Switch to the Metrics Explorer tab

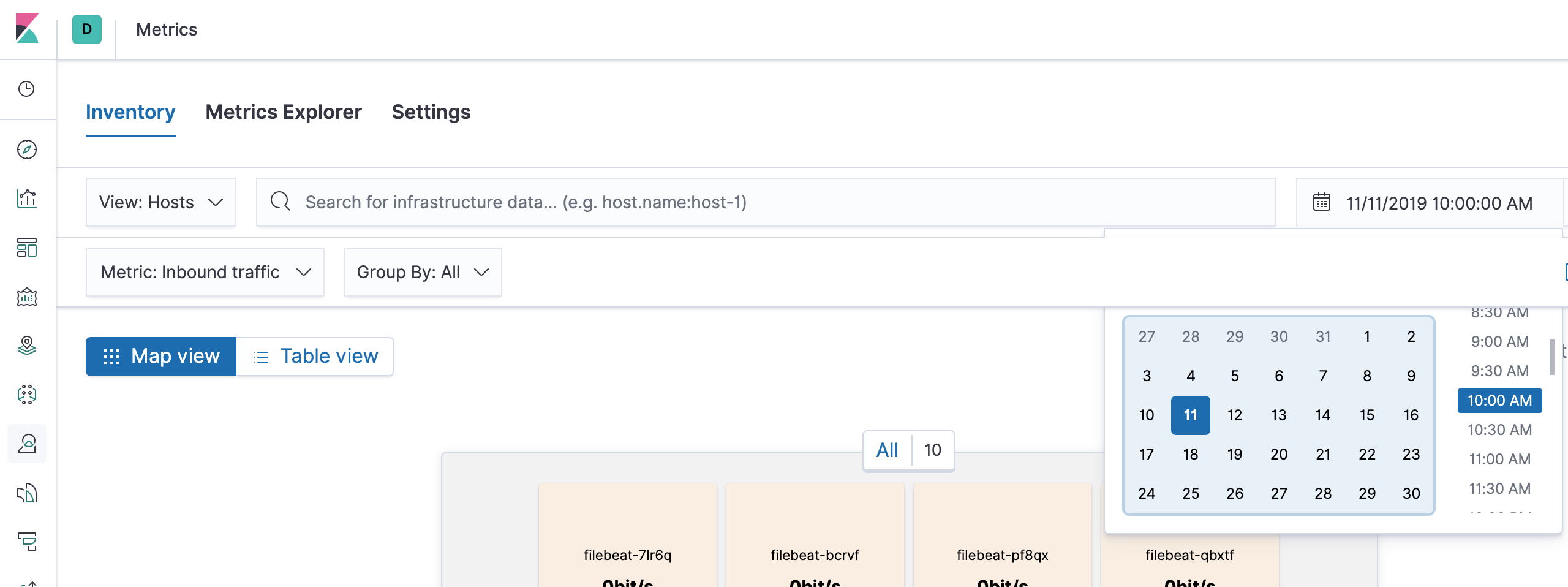[284, 112]
